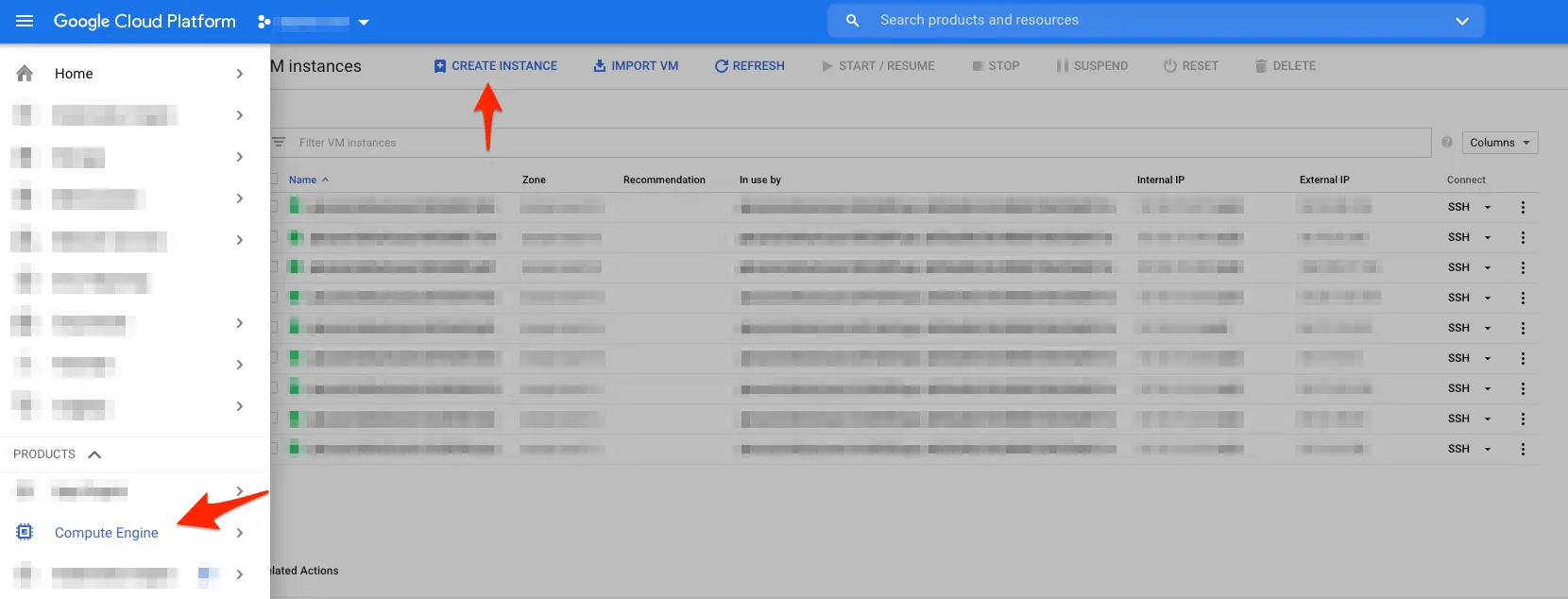Viewport: 1568px width, 599px height.
Task: Click the Zone column header
Action: [534, 180]
